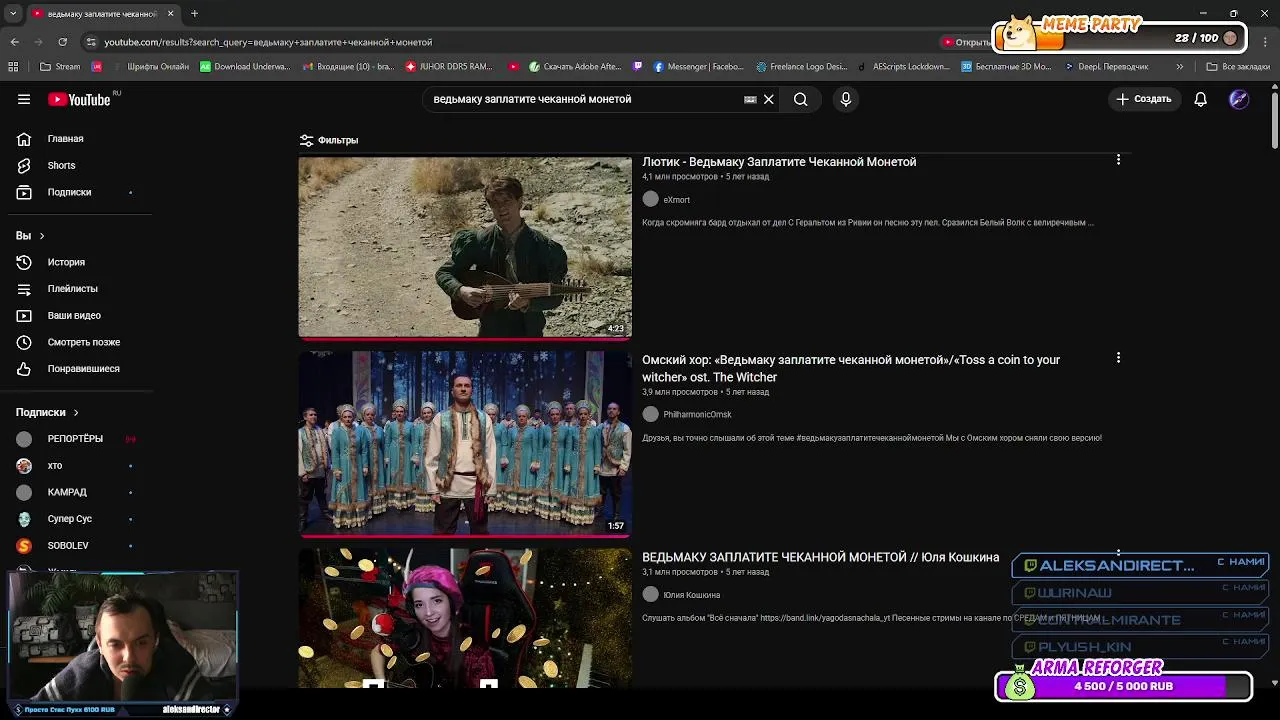Open Скачать Adobe Afte... bookmark
The height and width of the screenshot is (720, 1280).
pos(576,67)
